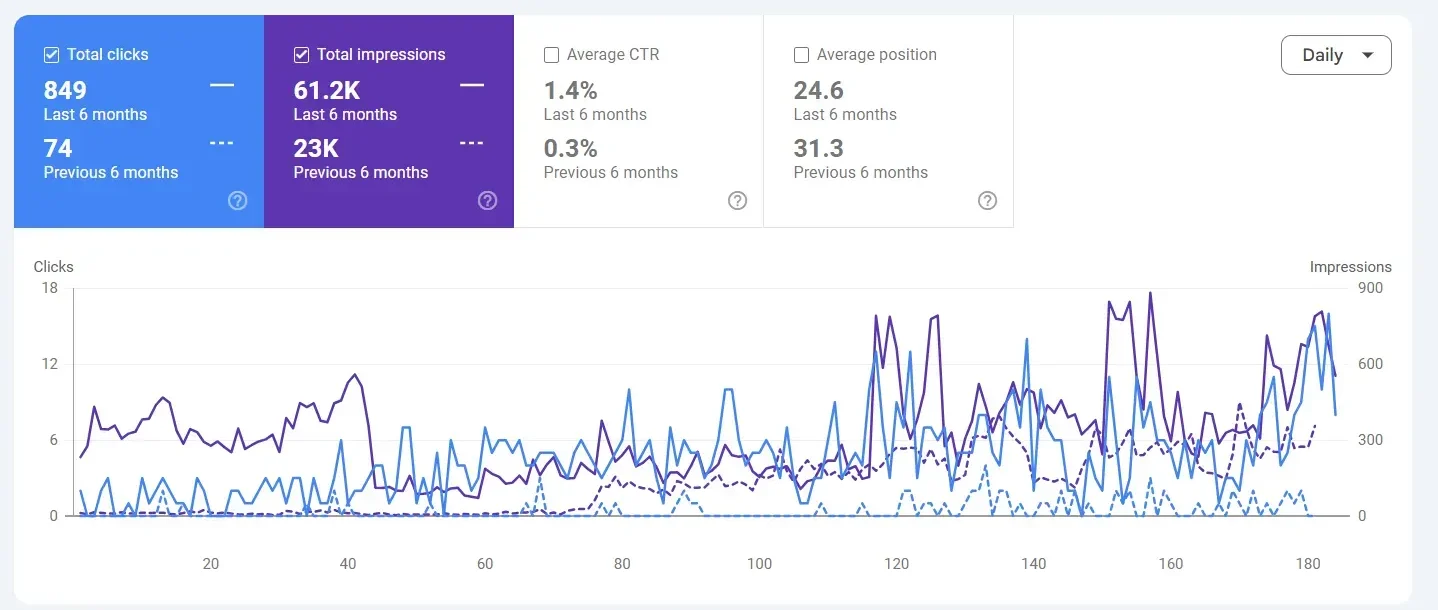The width and height of the screenshot is (1438, 610).
Task: Click the tallest impressions peak on the chart
Action: (1152, 292)
